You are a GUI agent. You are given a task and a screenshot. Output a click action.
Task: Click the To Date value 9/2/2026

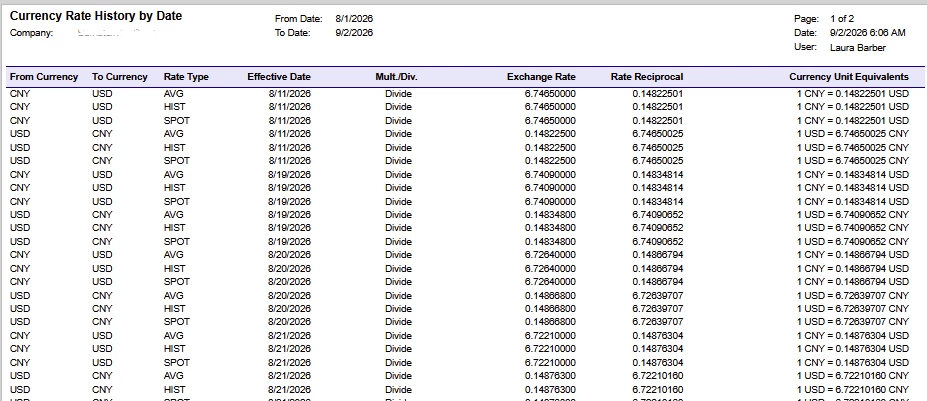point(354,33)
